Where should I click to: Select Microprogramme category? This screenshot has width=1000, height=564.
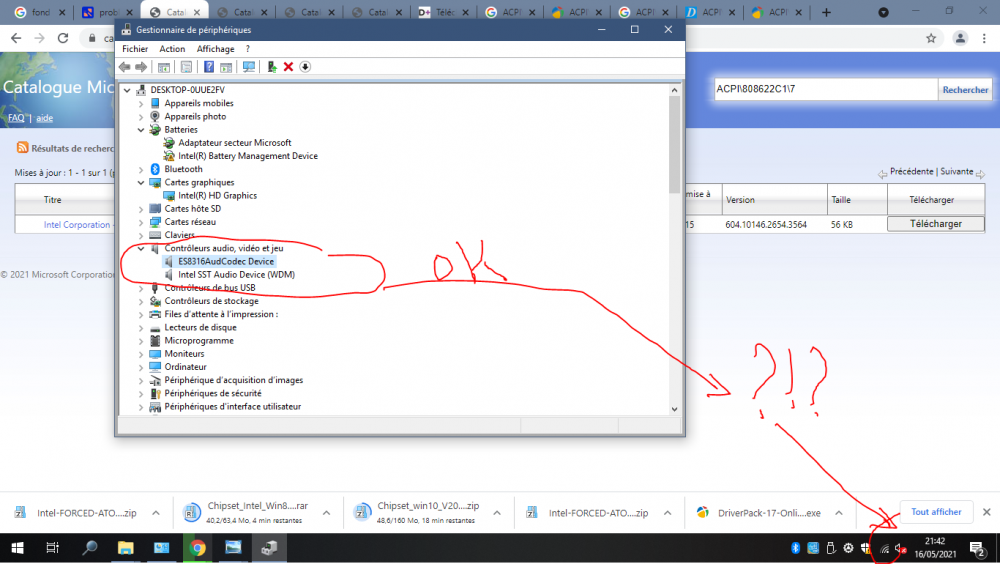pos(199,341)
